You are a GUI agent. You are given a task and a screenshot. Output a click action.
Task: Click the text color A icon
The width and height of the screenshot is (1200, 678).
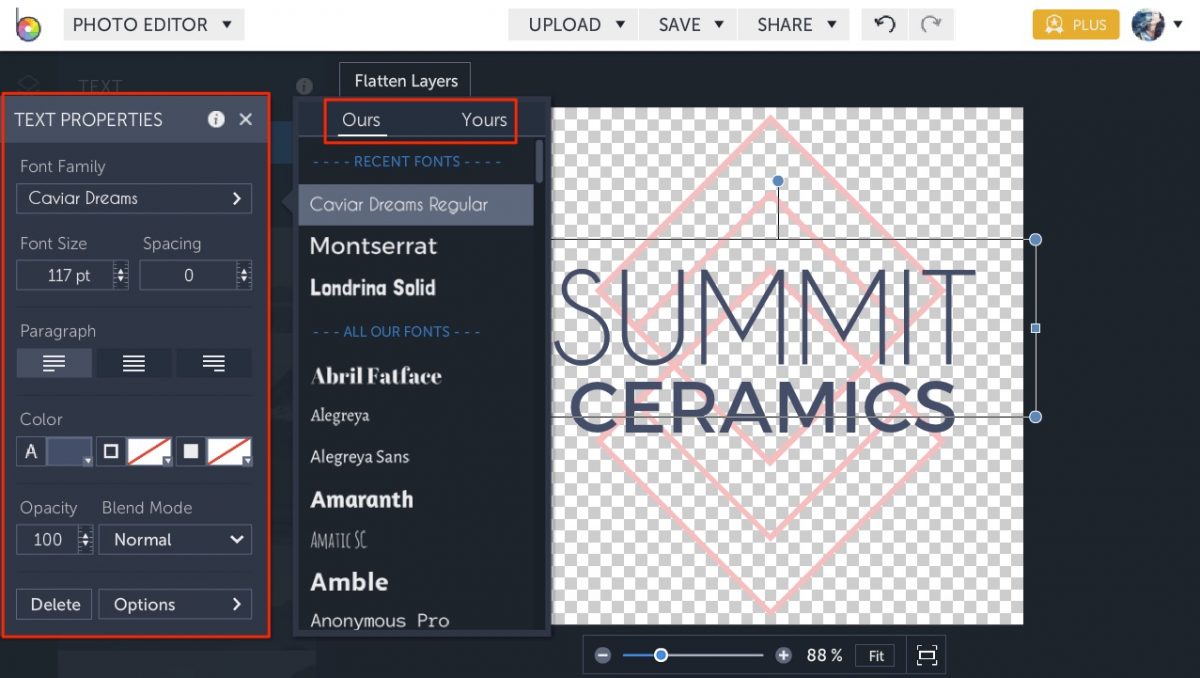tap(31, 452)
